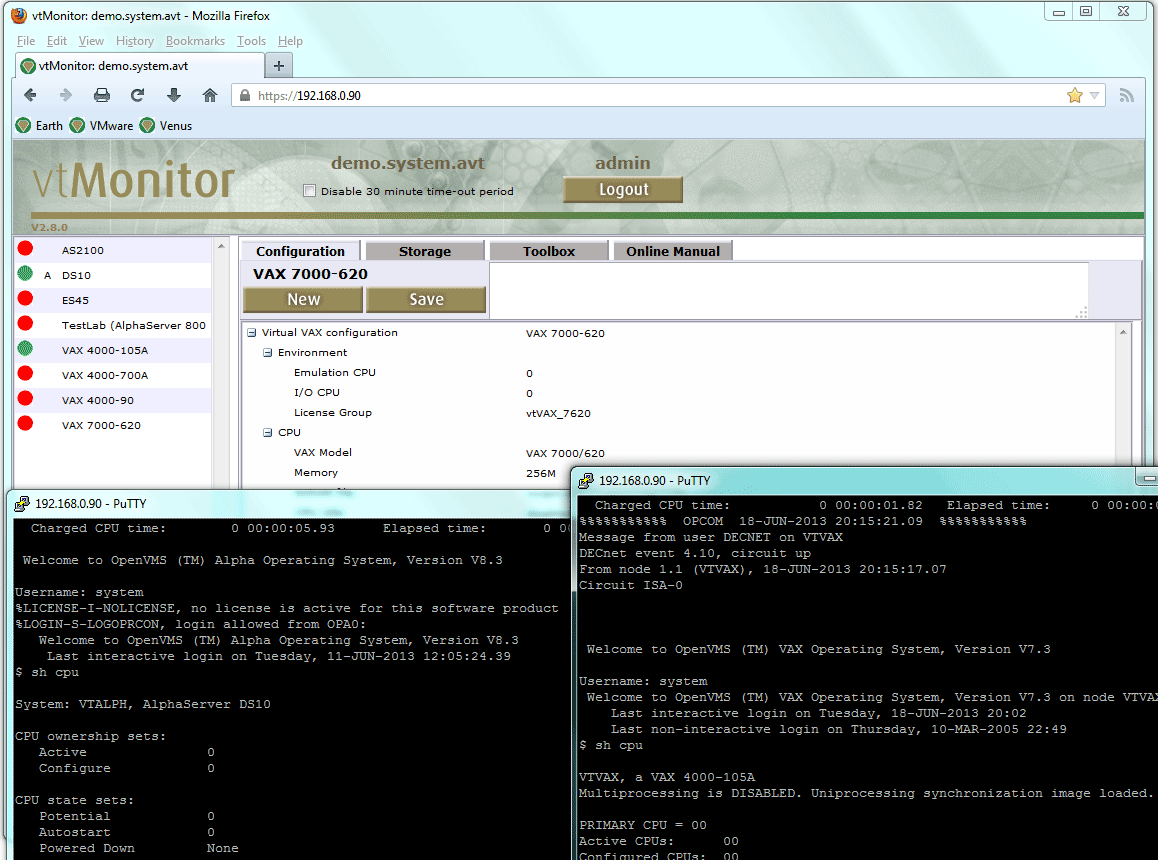The image size is (1158, 860).
Task: Switch to the Configuration tab
Action: (301, 251)
